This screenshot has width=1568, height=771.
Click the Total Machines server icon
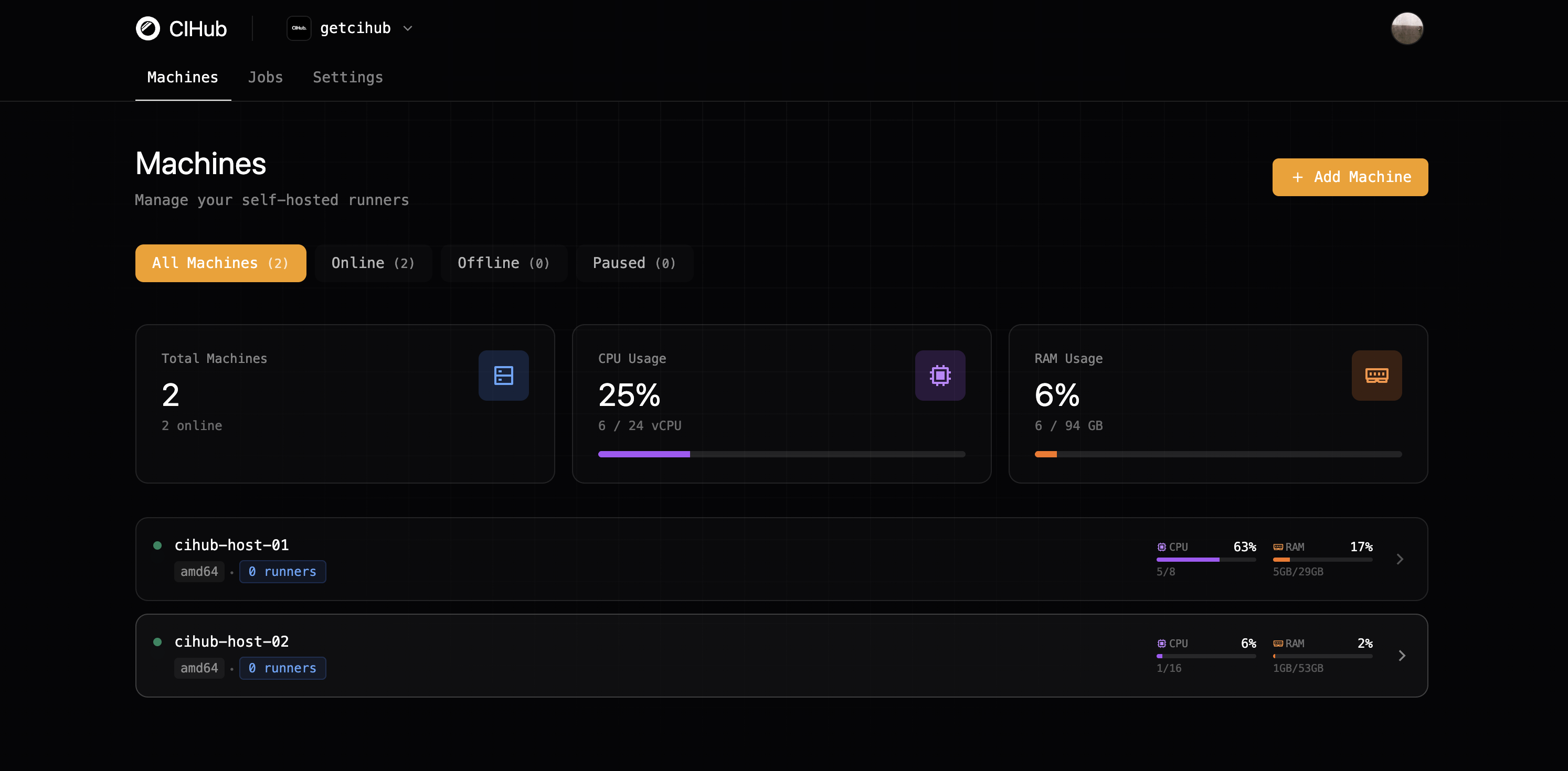pyautogui.click(x=503, y=376)
